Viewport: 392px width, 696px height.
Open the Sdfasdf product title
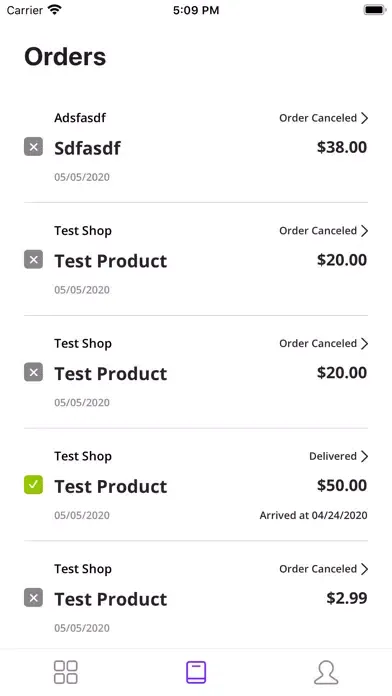87,148
